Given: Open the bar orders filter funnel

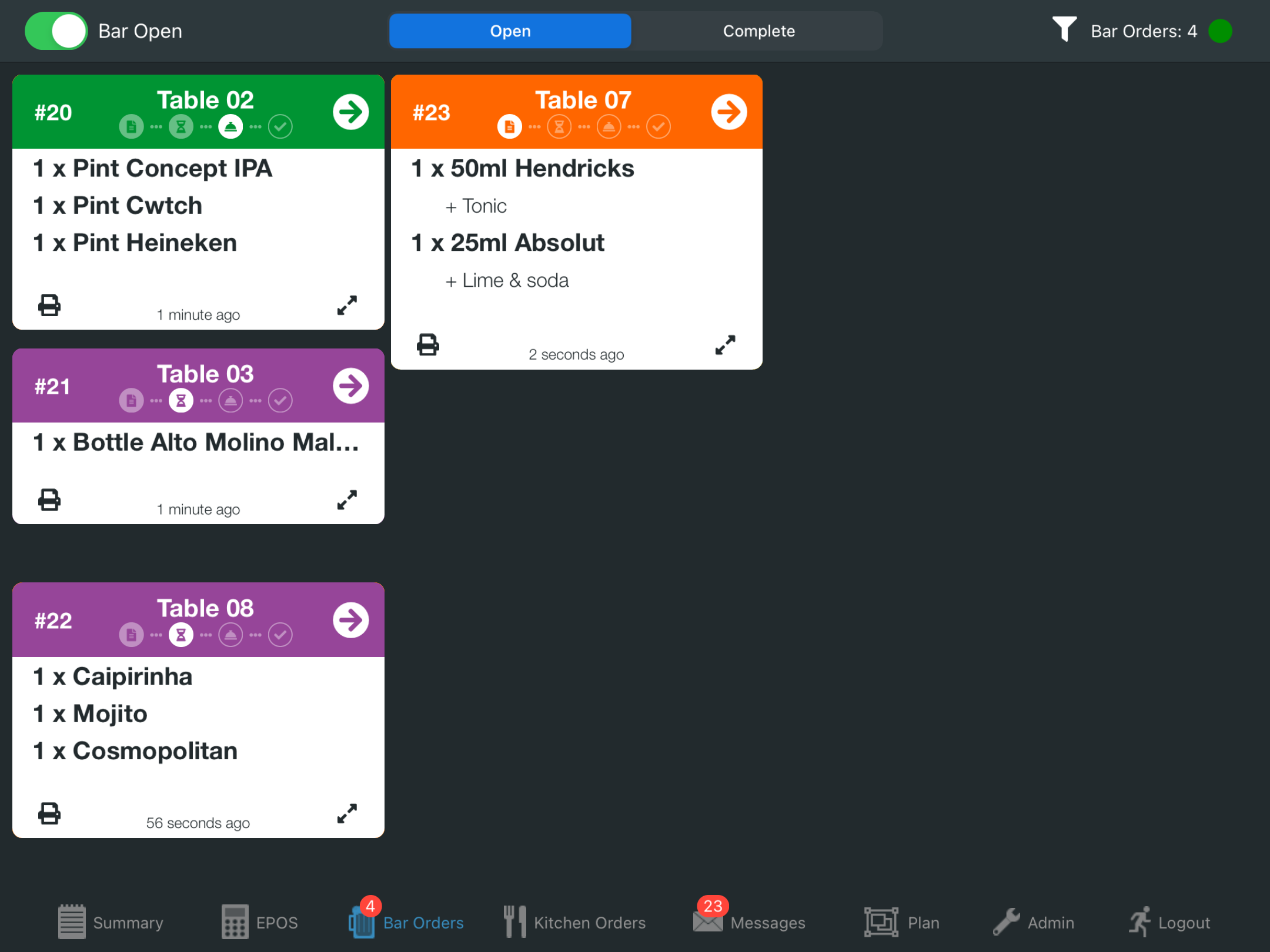Looking at the screenshot, I should 1064,29.
